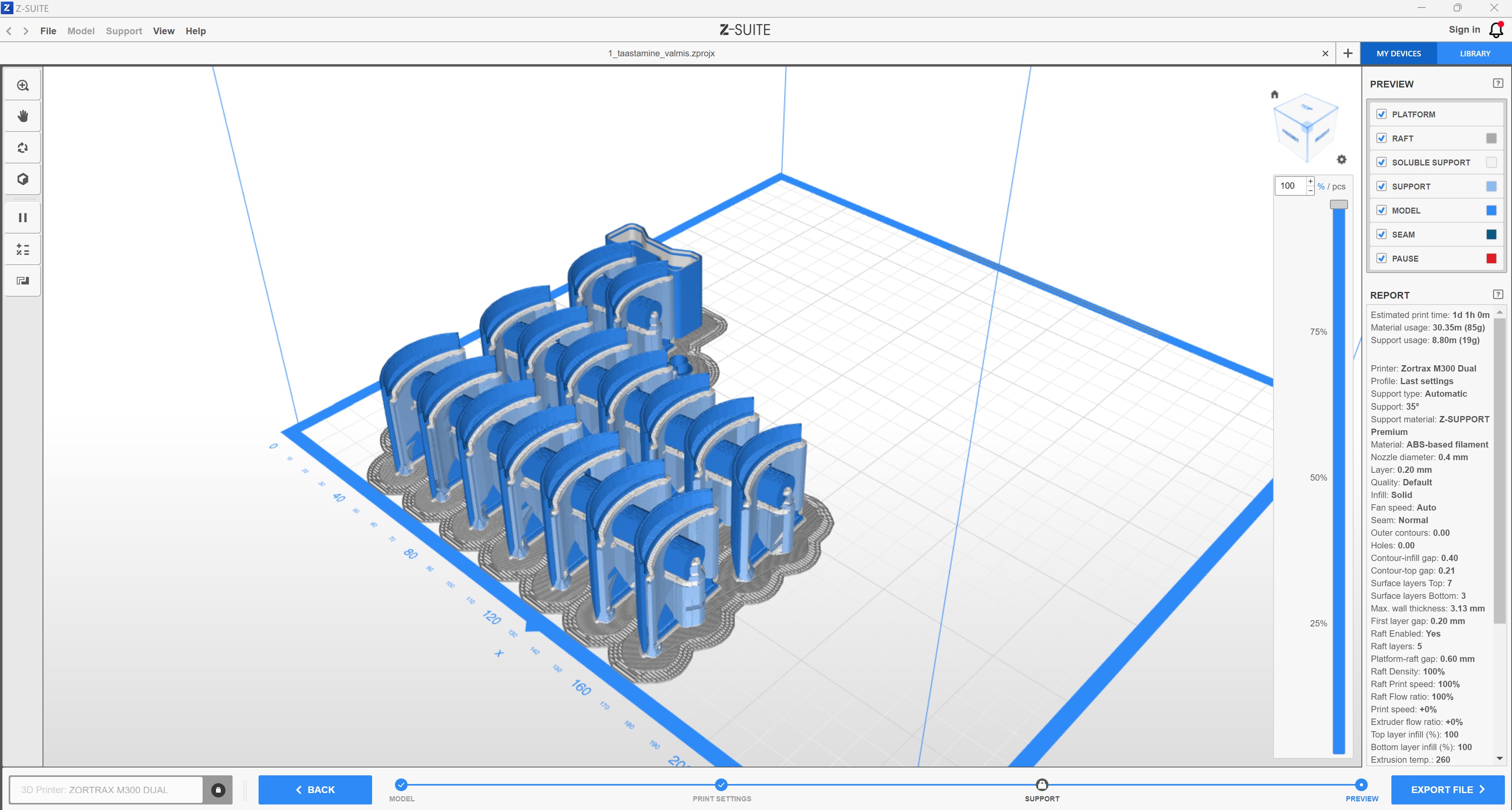Increase layer percentage with plus stepper
The height and width of the screenshot is (810, 1512).
click(1310, 181)
